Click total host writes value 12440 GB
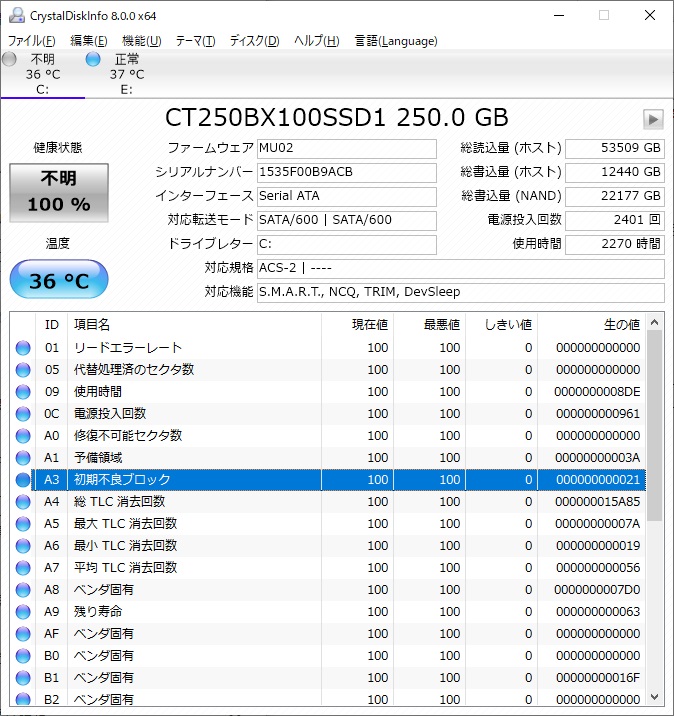Image resolution: width=674 pixels, height=716 pixels. point(615,173)
